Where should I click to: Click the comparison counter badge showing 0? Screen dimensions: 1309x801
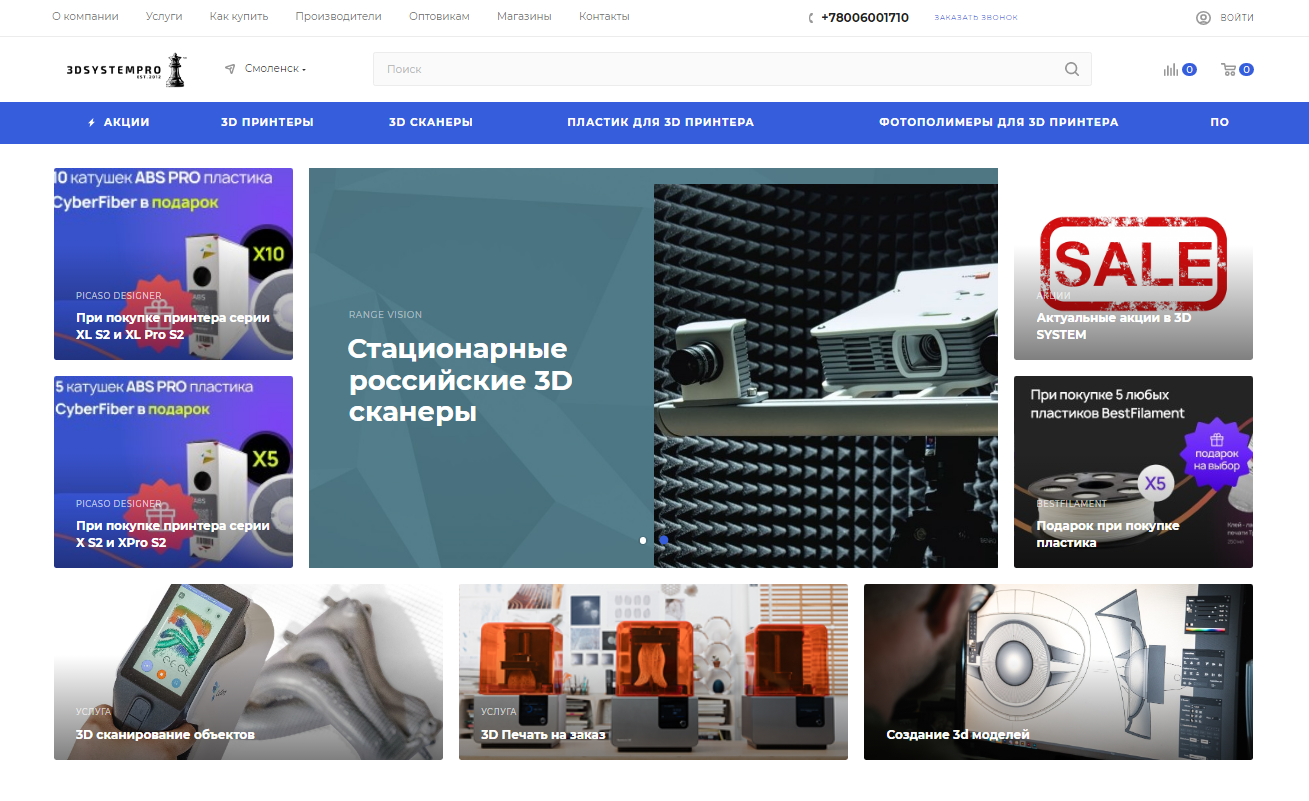coord(1189,70)
